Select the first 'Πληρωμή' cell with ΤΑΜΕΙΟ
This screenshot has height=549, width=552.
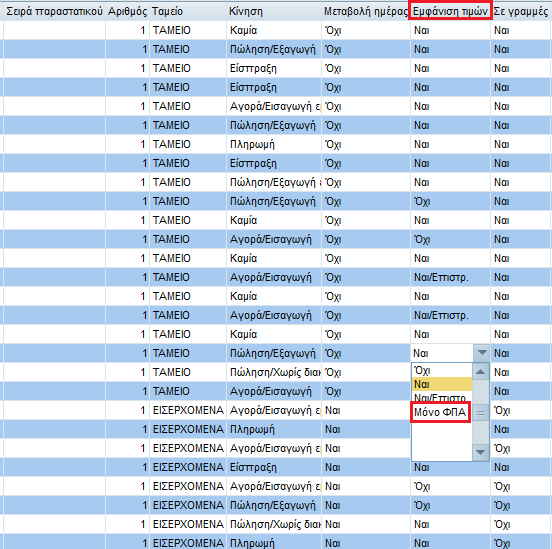click(x=274, y=144)
